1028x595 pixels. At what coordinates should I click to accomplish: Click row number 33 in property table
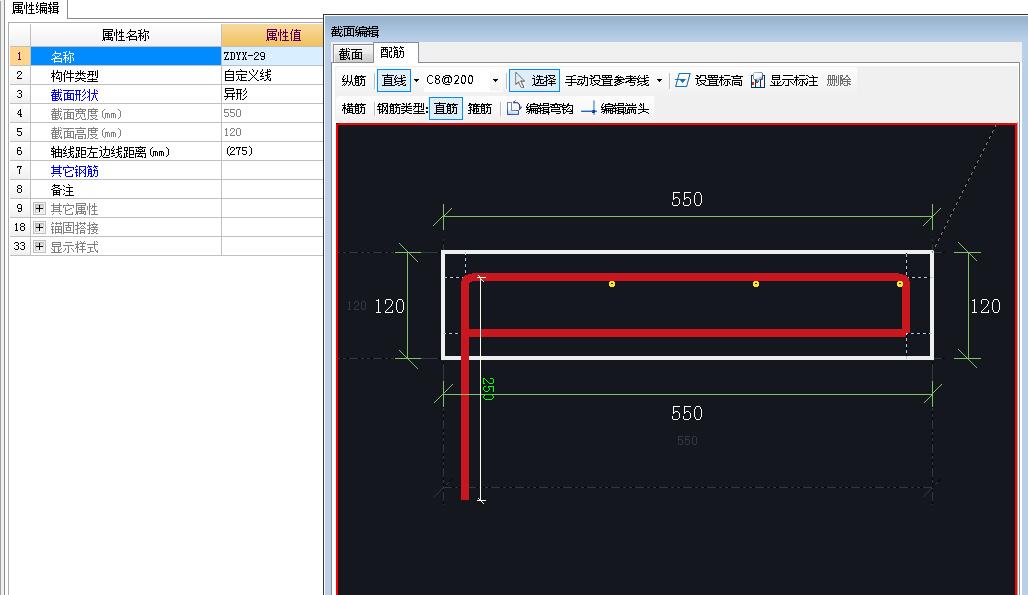[x=20, y=246]
